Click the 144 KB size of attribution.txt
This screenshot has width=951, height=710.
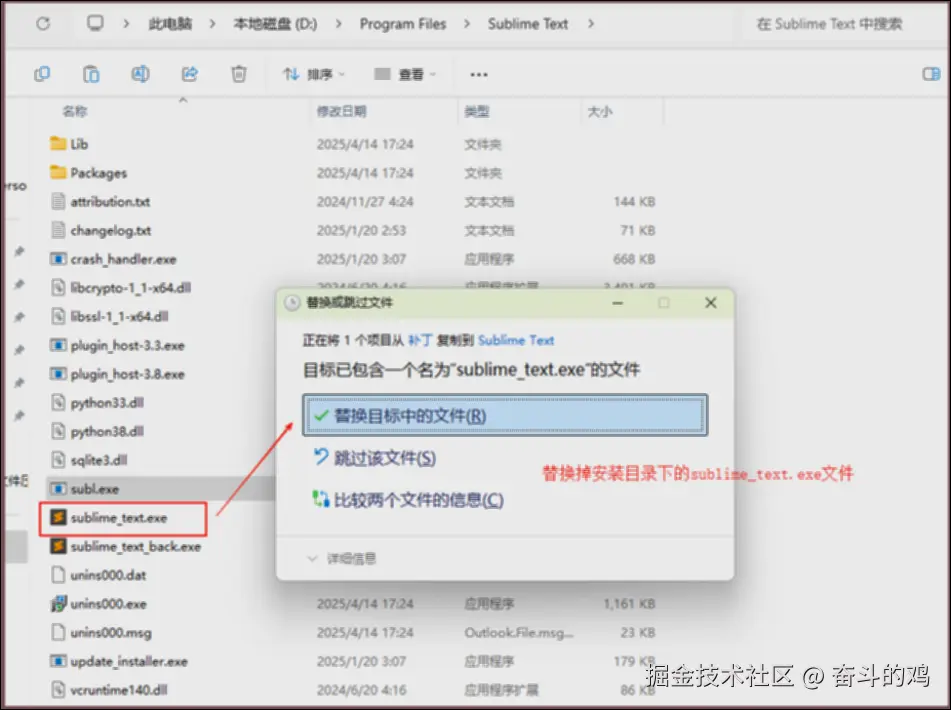634,201
